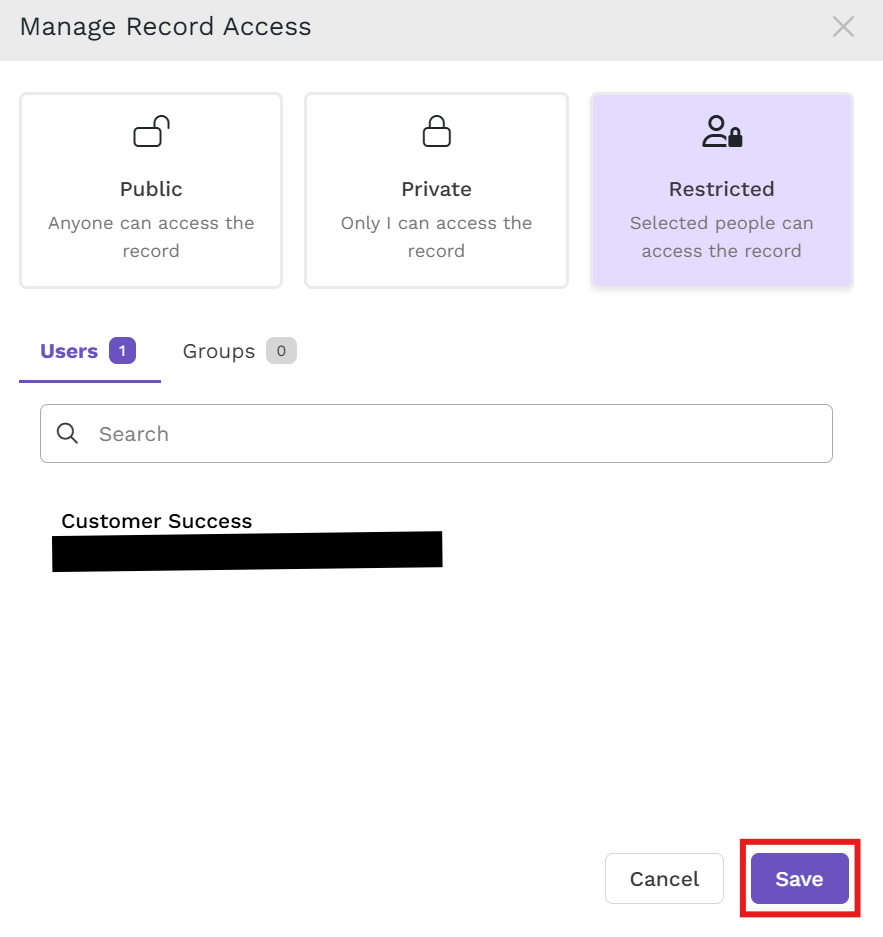Click the open padlock Public icon
Screen dimensions: 883x937
coord(151,131)
